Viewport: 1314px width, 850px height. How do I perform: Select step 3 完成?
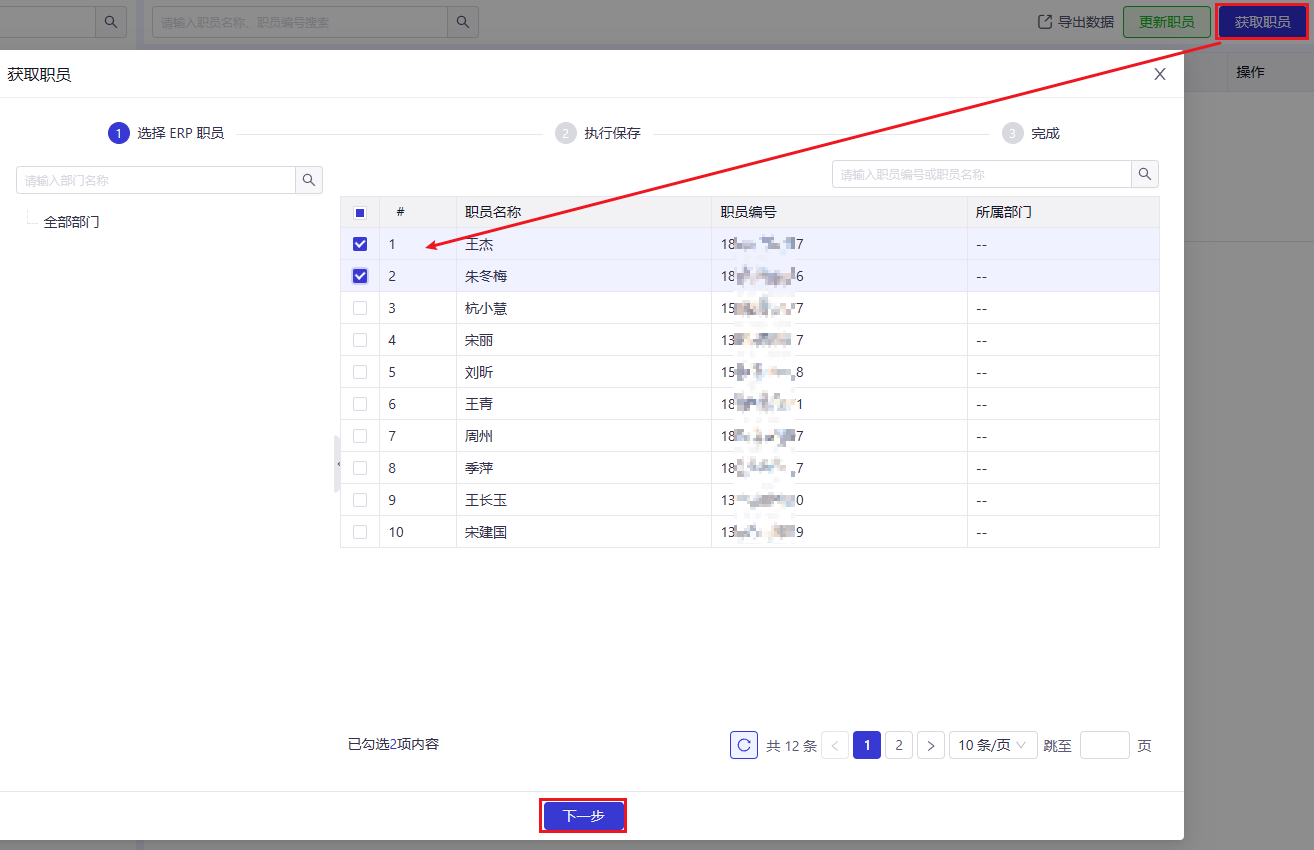1031,133
